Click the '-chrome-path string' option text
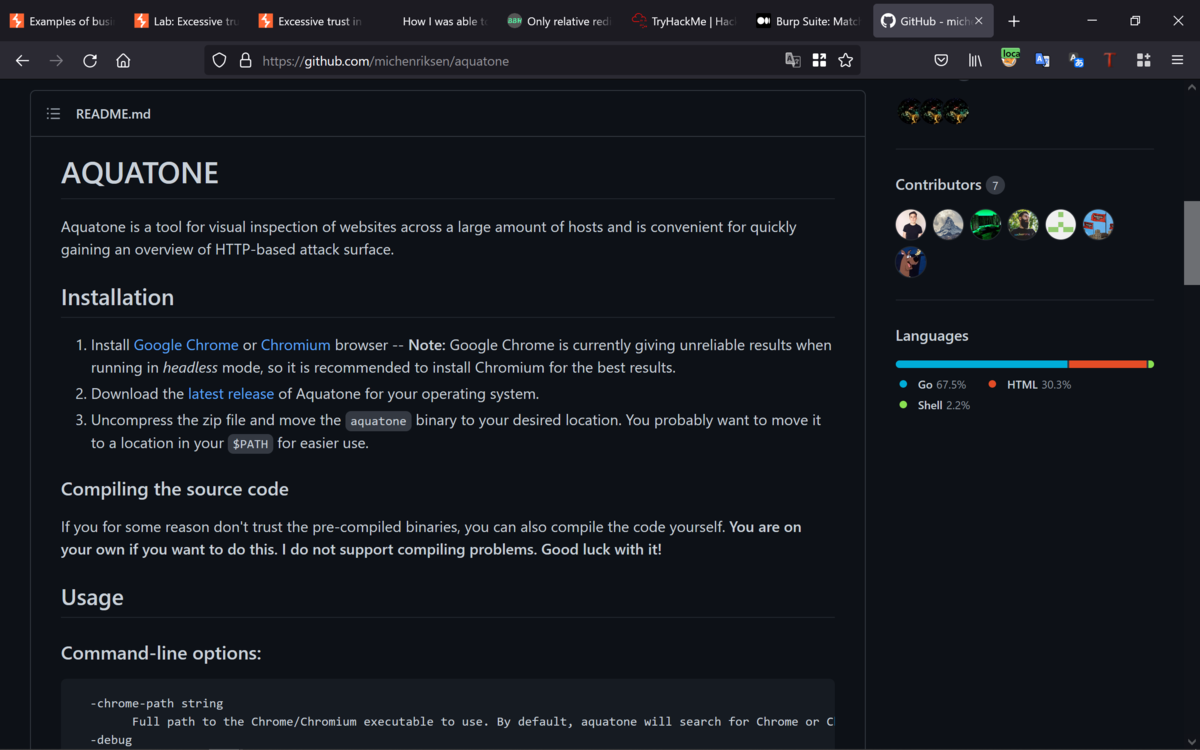The image size is (1200, 750). coord(156,703)
